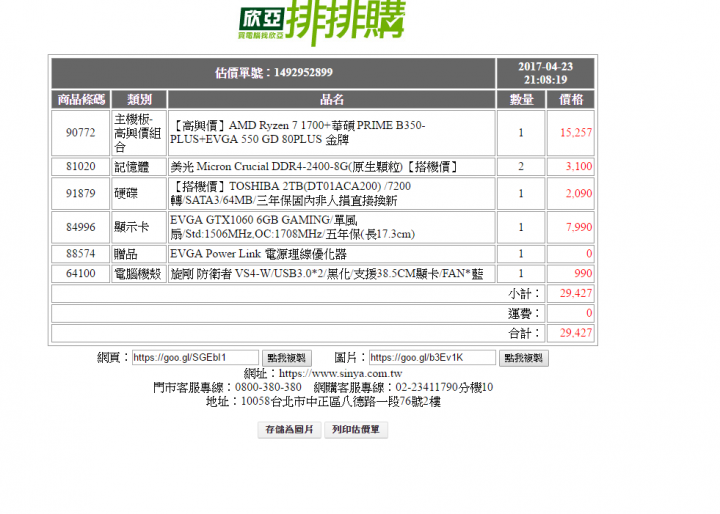This screenshot has width=720, height=514.
Task: Select product code 64100
Action: 80,273
